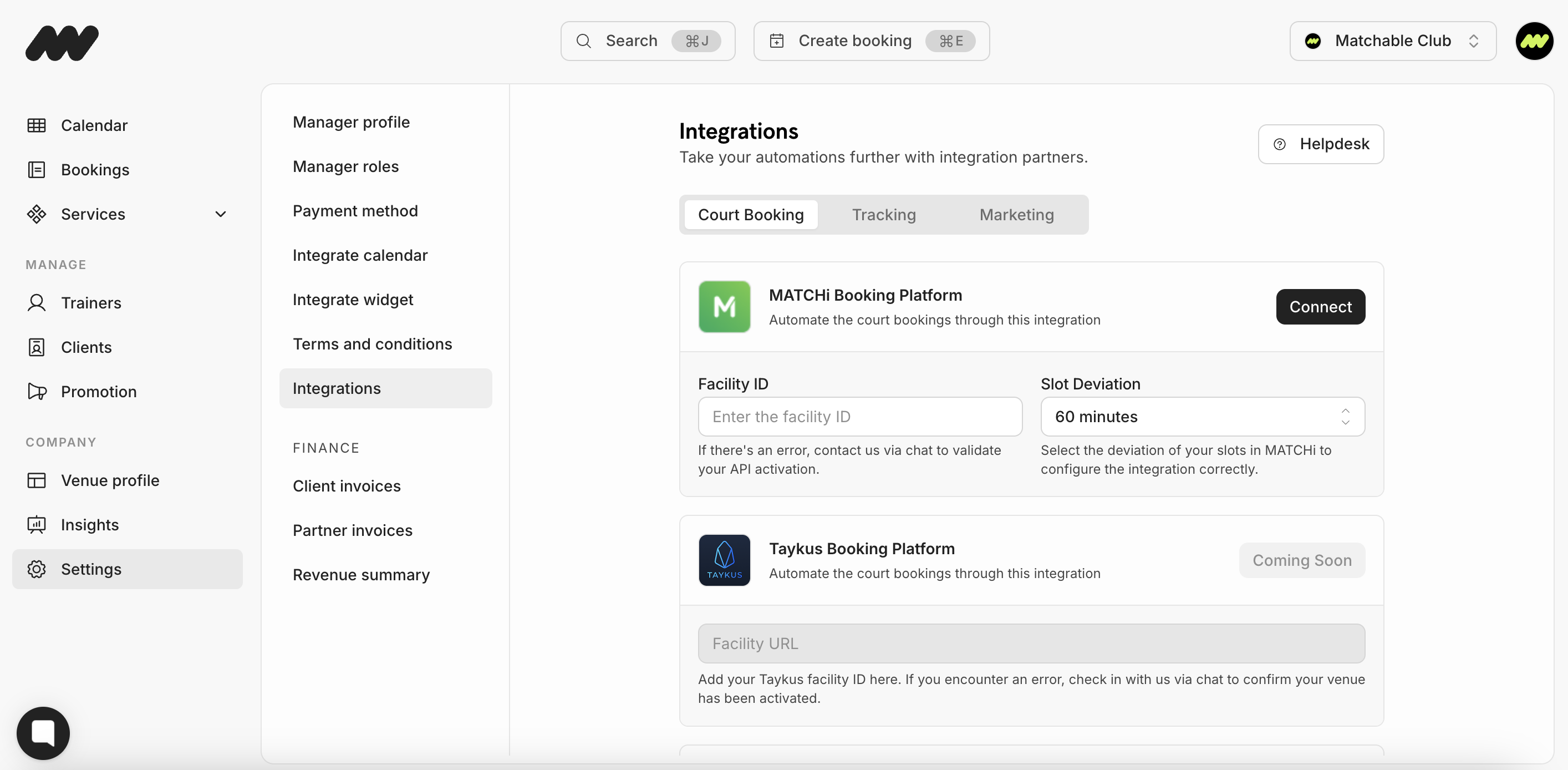The image size is (1568, 770).
Task: Click the Calendar grid icon in sidebar
Action: click(37, 125)
